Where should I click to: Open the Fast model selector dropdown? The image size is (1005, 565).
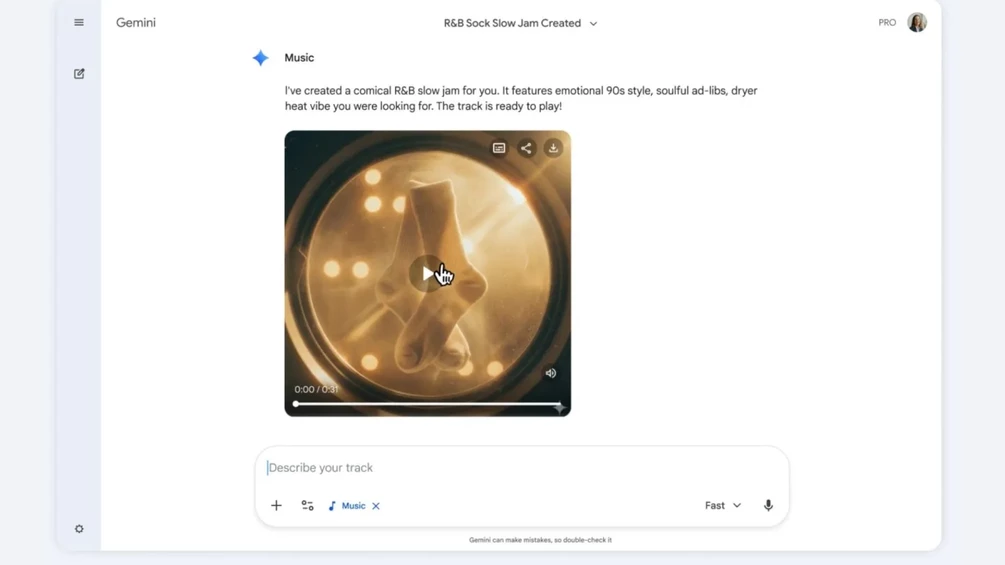723,505
